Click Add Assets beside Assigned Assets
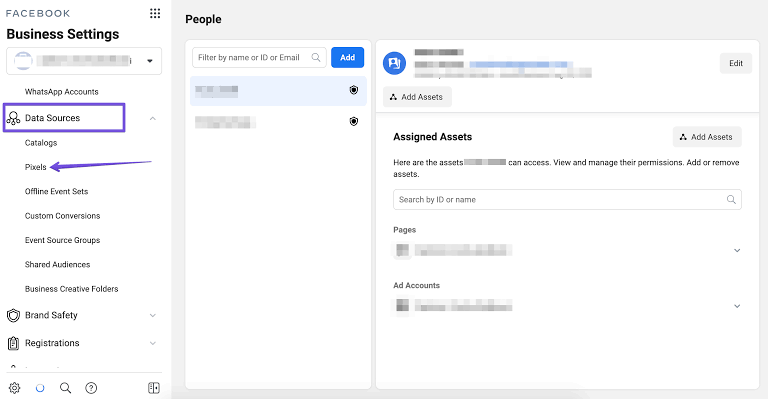 coord(707,137)
